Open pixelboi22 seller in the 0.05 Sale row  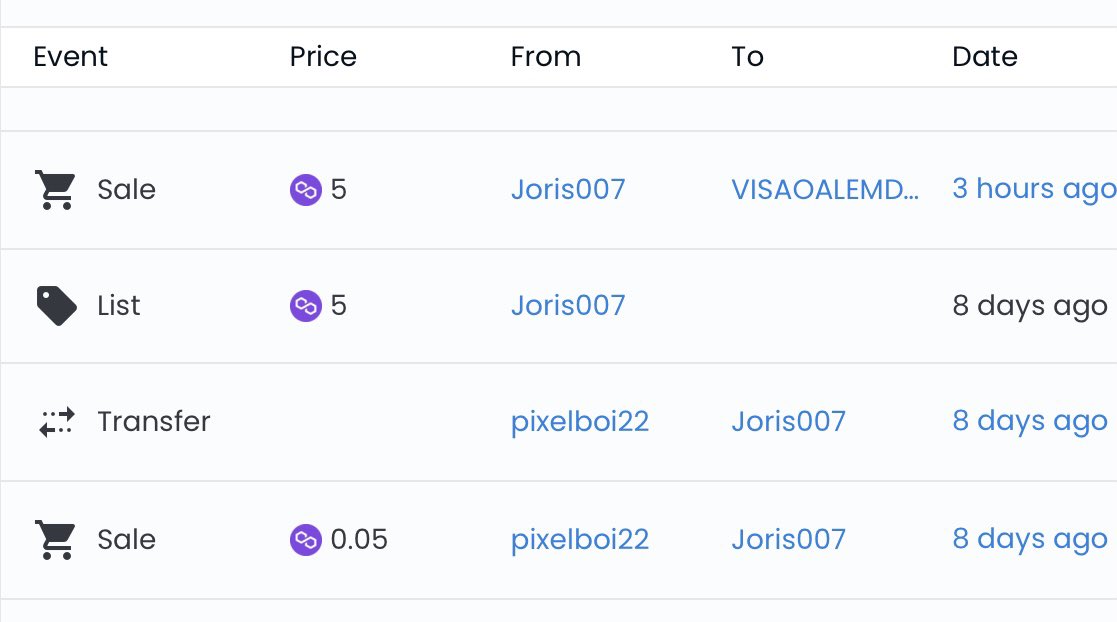[x=580, y=540]
